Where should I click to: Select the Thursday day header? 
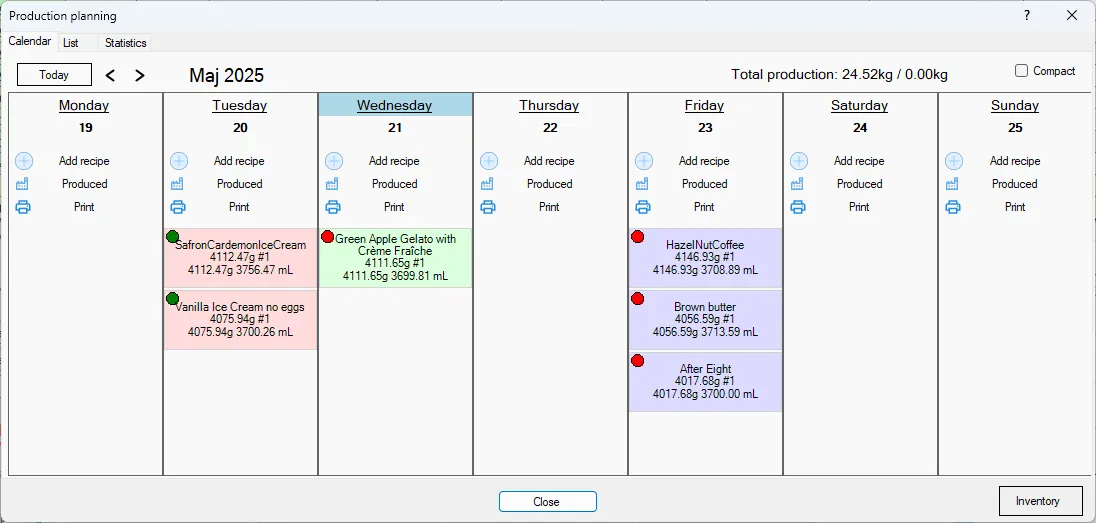pyautogui.click(x=549, y=106)
